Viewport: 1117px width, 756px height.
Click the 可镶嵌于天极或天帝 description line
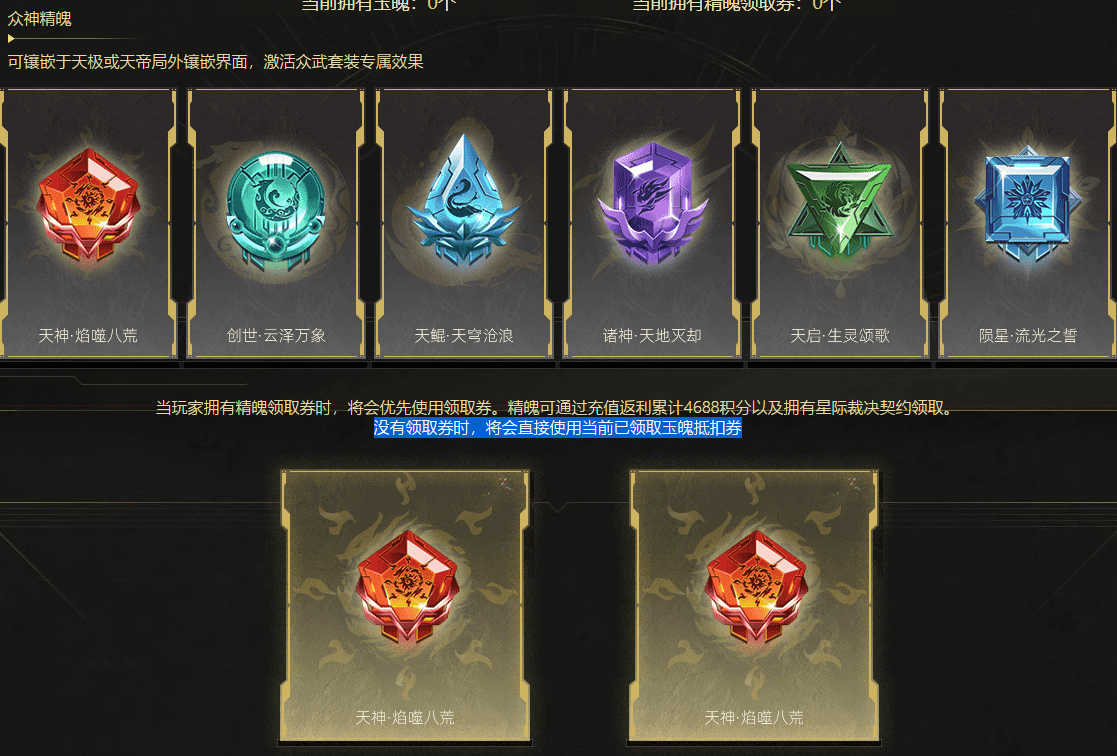(x=215, y=62)
